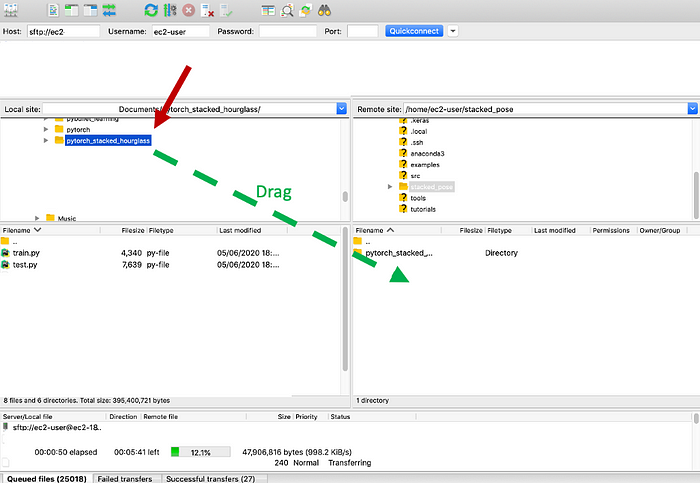The image size is (700, 483).
Task: Click the anaconda3 question mark icon
Action: tap(403, 153)
